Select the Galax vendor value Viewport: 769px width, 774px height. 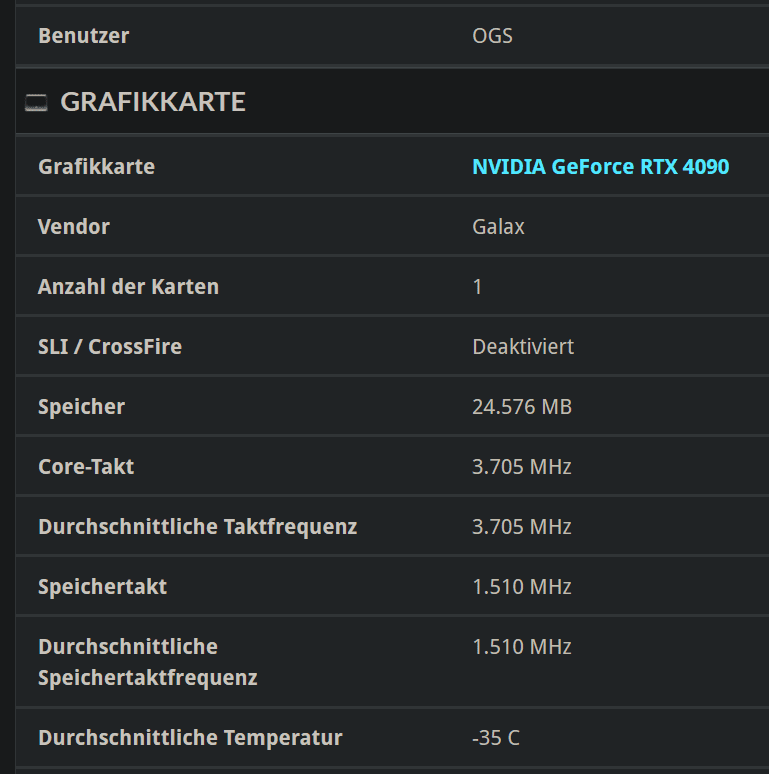(x=498, y=227)
